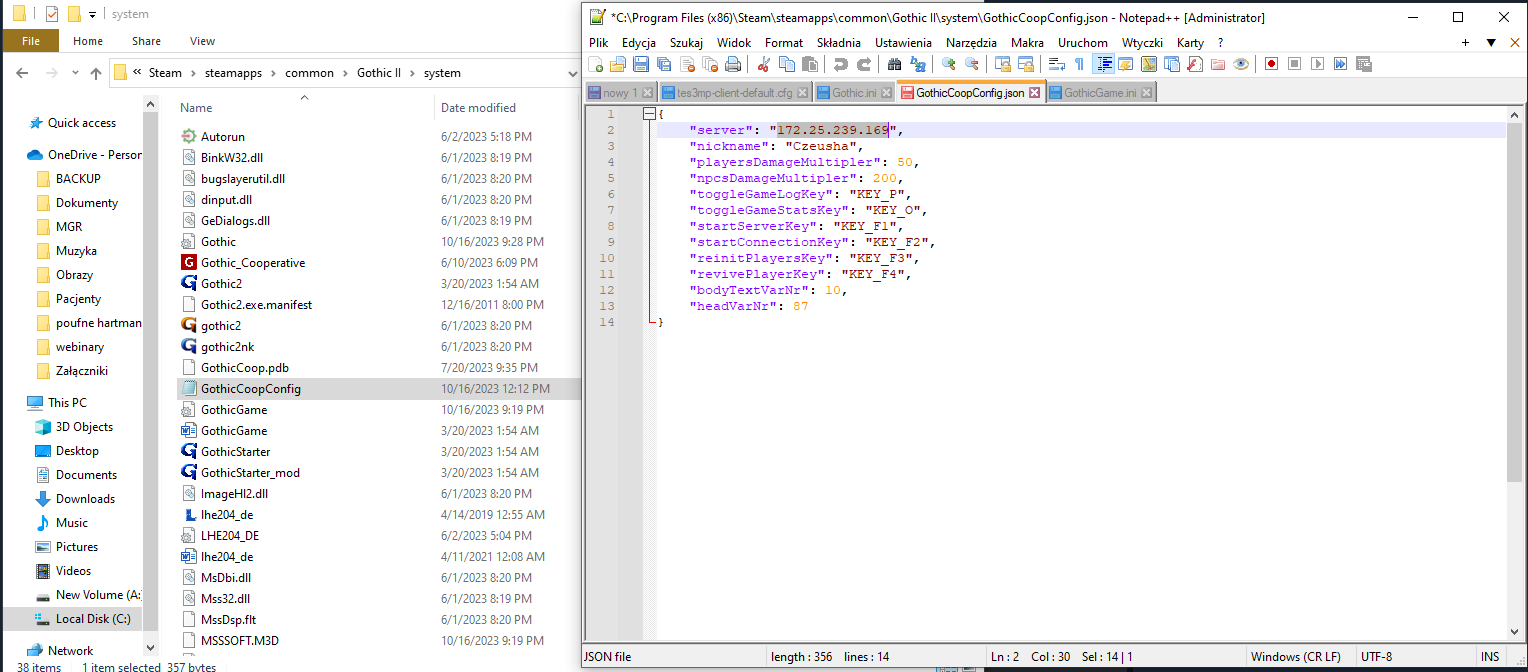Click the UTF-8 encoding status field
1528x672 pixels.
pyautogui.click(x=1377, y=657)
